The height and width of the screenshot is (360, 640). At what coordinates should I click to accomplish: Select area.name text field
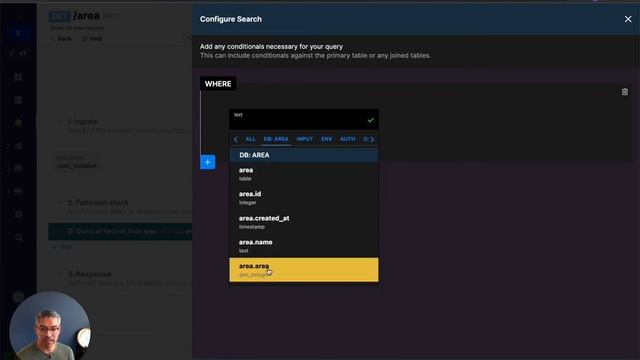(304, 246)
